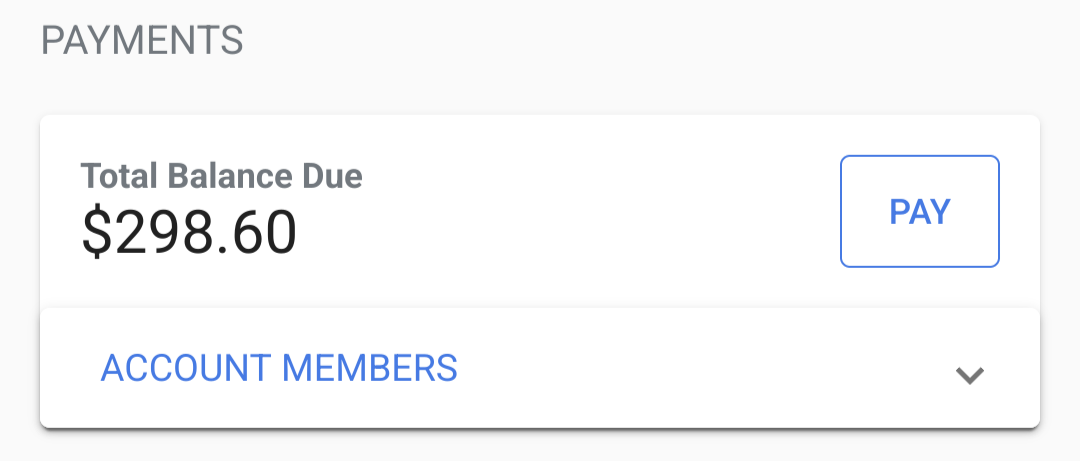Expand the Account Members chevron arrow

(x=970, y=375)
